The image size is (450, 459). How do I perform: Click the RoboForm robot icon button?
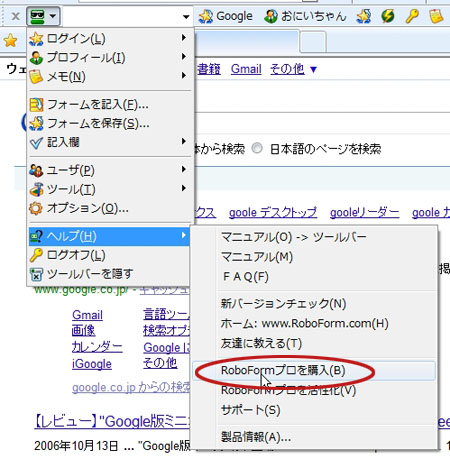tap(37, 16)
